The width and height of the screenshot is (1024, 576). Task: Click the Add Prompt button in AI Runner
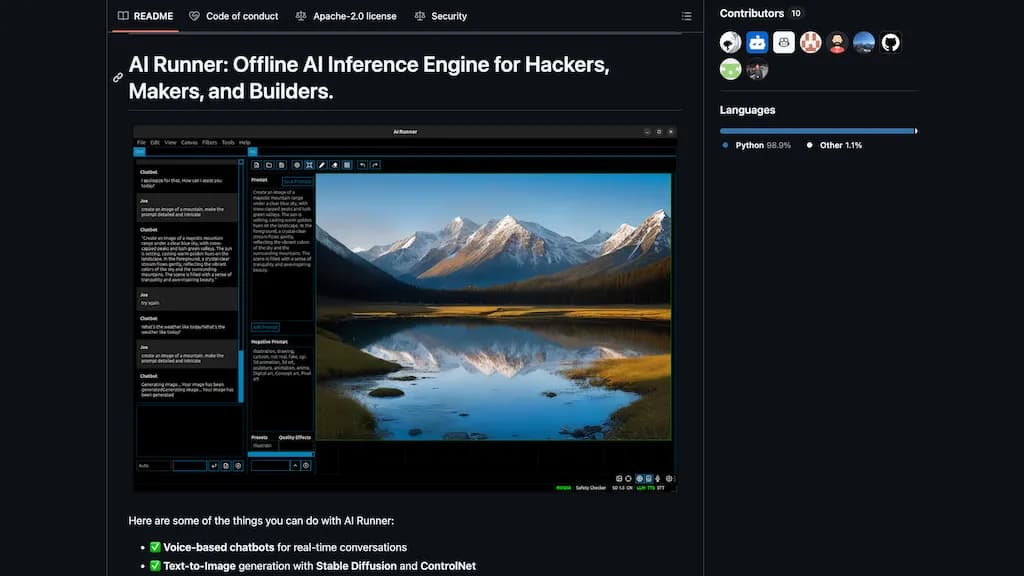pos(265,327)
